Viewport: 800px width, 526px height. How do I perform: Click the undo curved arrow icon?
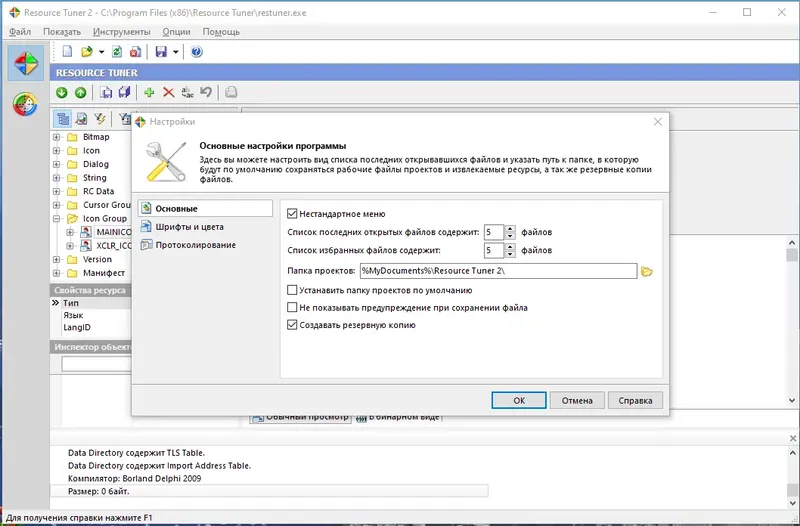pos(206,92)
